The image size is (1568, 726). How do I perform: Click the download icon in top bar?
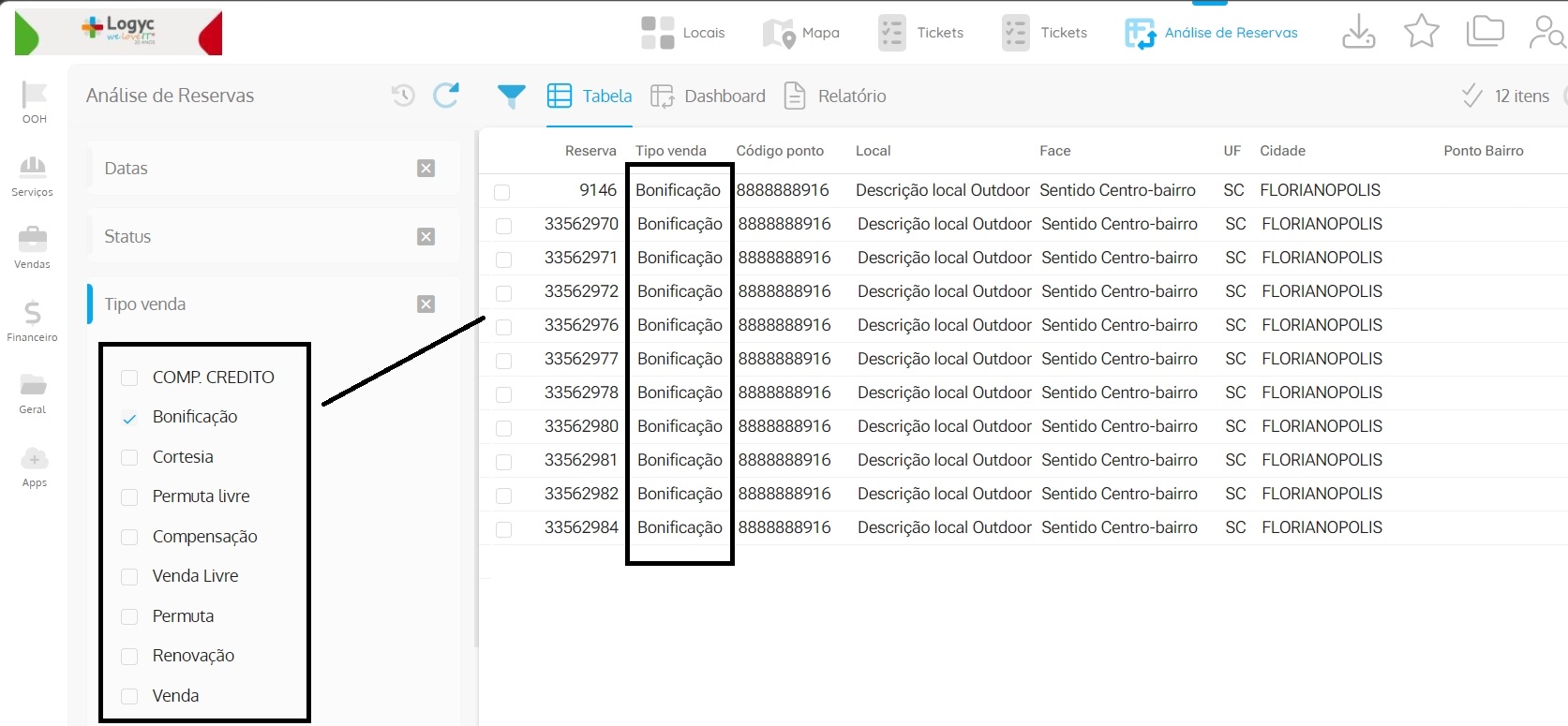(1358, 32)
